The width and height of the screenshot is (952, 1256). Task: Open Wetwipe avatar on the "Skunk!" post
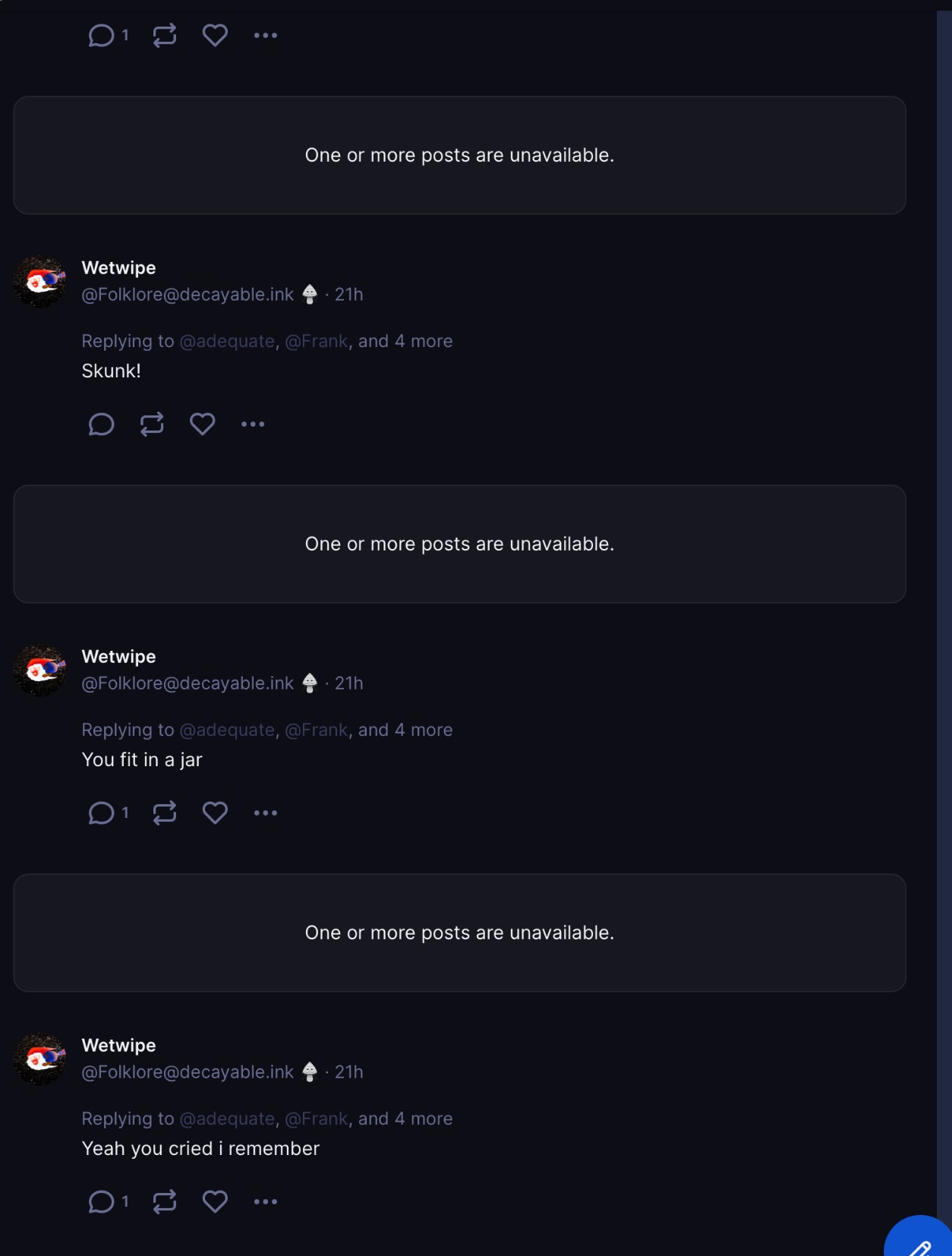tap(40, 282)
